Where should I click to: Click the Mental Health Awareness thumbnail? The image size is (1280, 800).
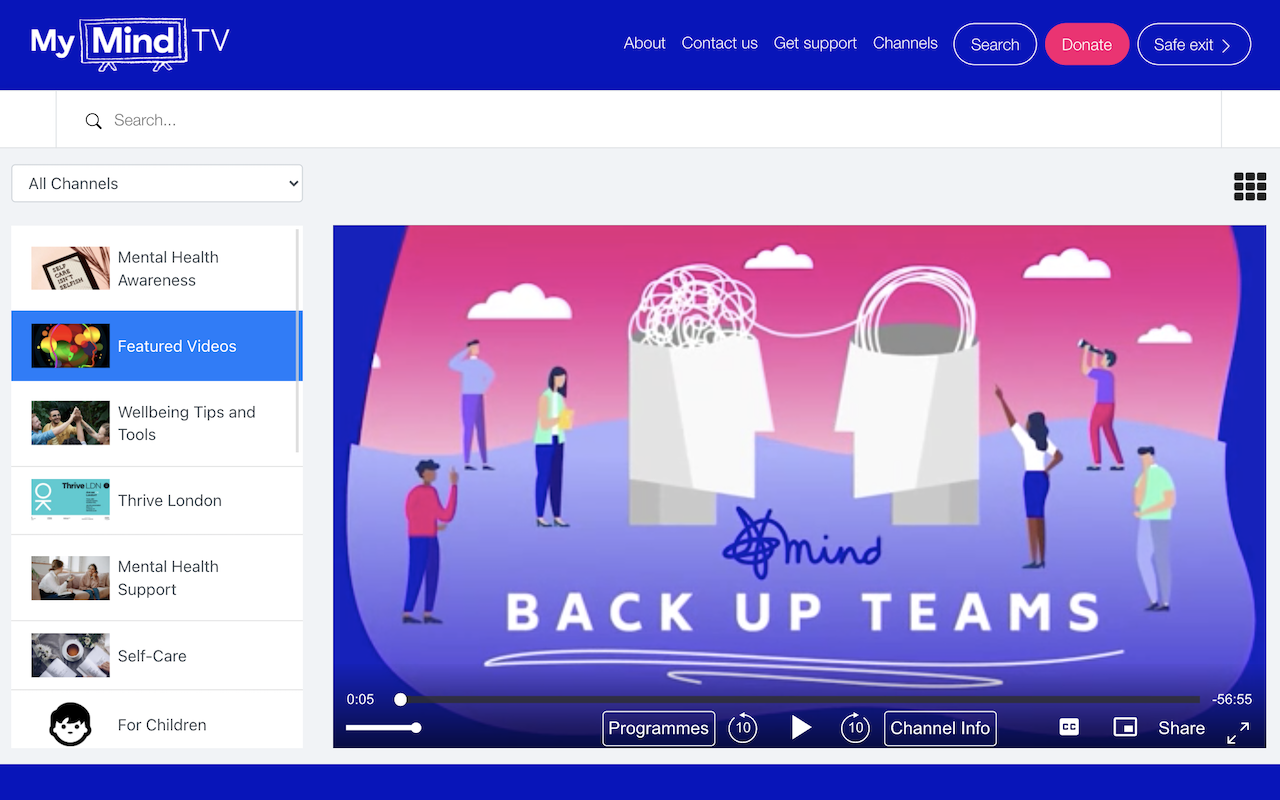tap(70, 268)
